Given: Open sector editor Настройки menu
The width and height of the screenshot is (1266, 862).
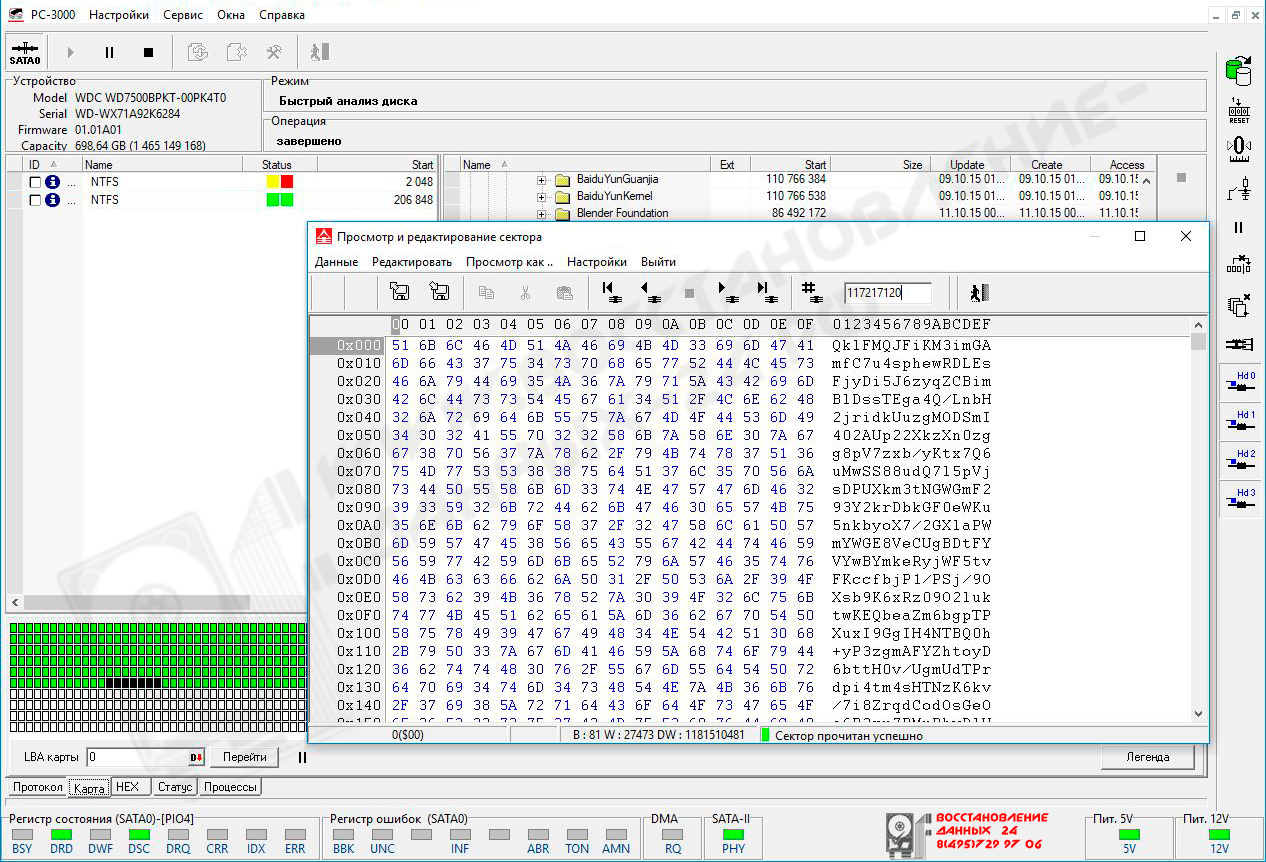Looking at the screenshot, I should tap(597, 262).
